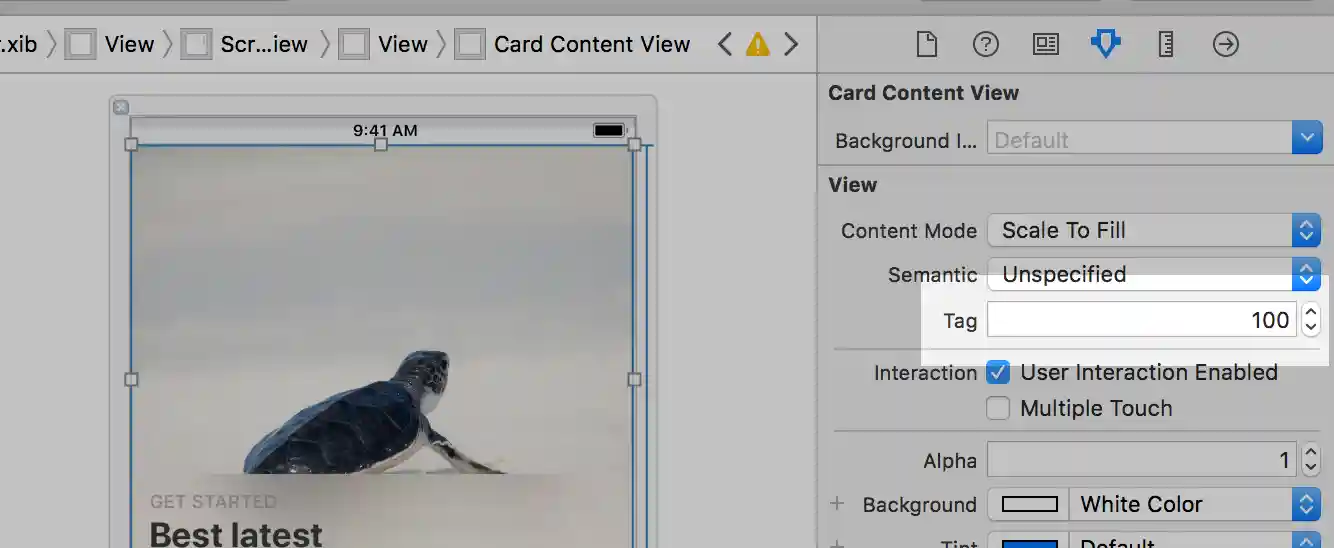The image size is (1334, 548).
Task: Click the right-middle selection handle
Action: click(634, 379)
